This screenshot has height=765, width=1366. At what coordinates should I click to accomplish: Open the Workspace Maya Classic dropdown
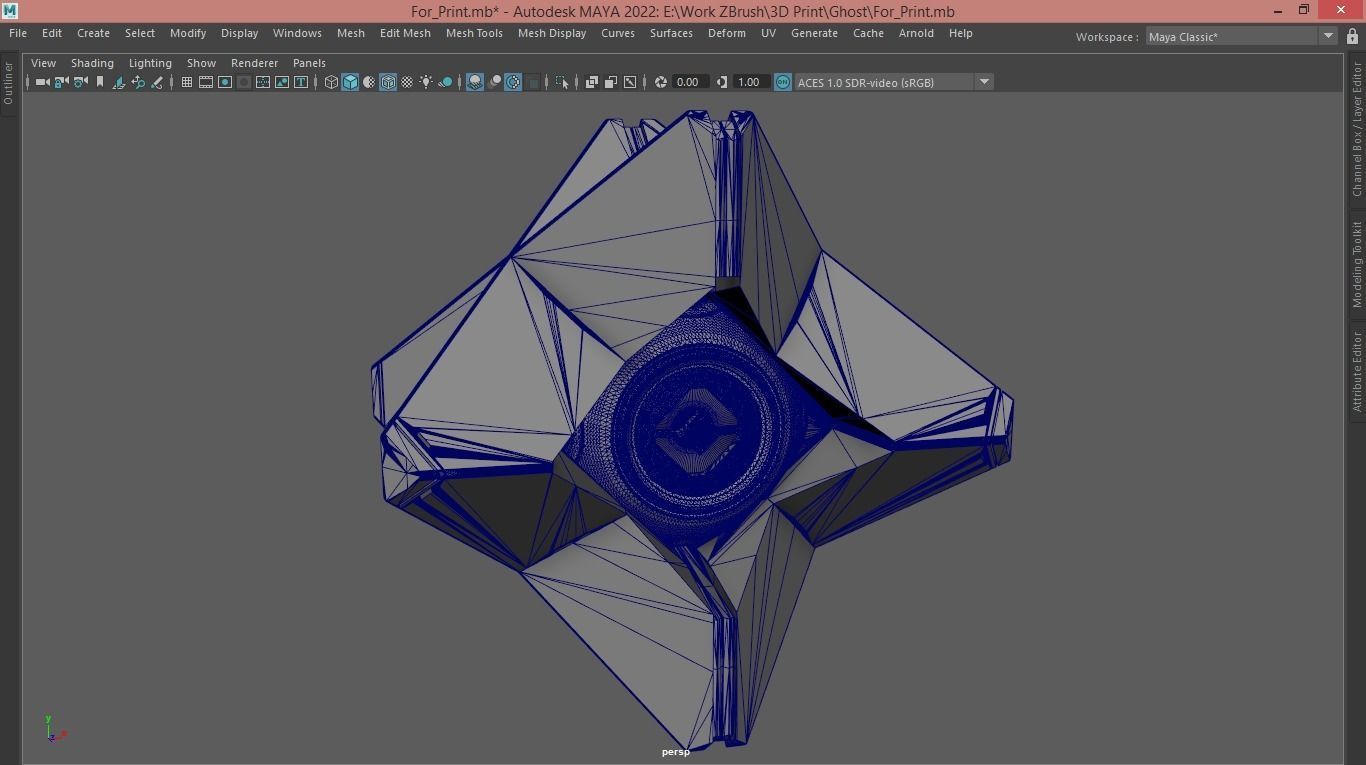pos(1241,36)
